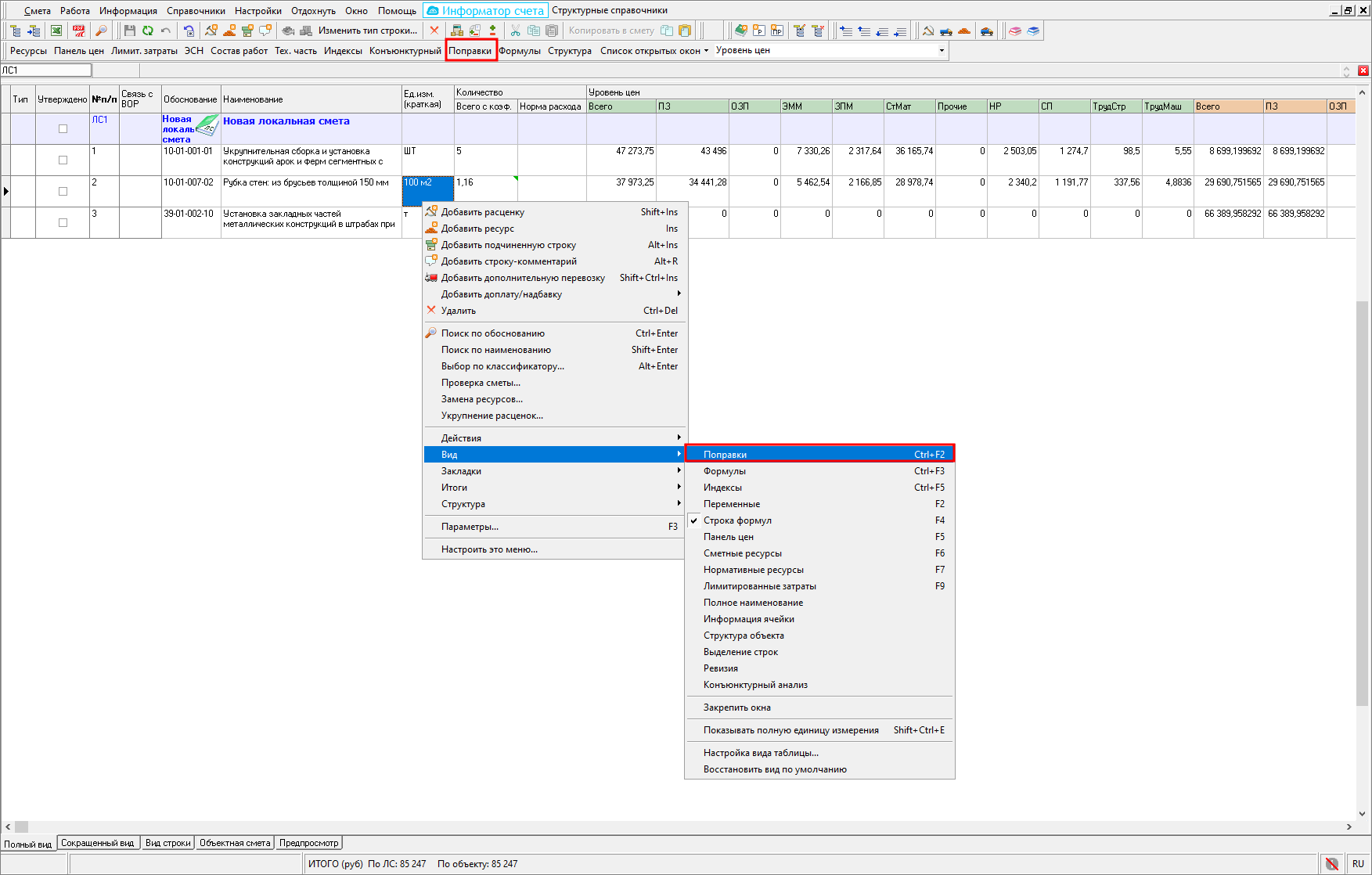The width and height of the screenshot is (1372, 875).
Task: Click the magnifier search icon in toolbar
Action: 101,31
